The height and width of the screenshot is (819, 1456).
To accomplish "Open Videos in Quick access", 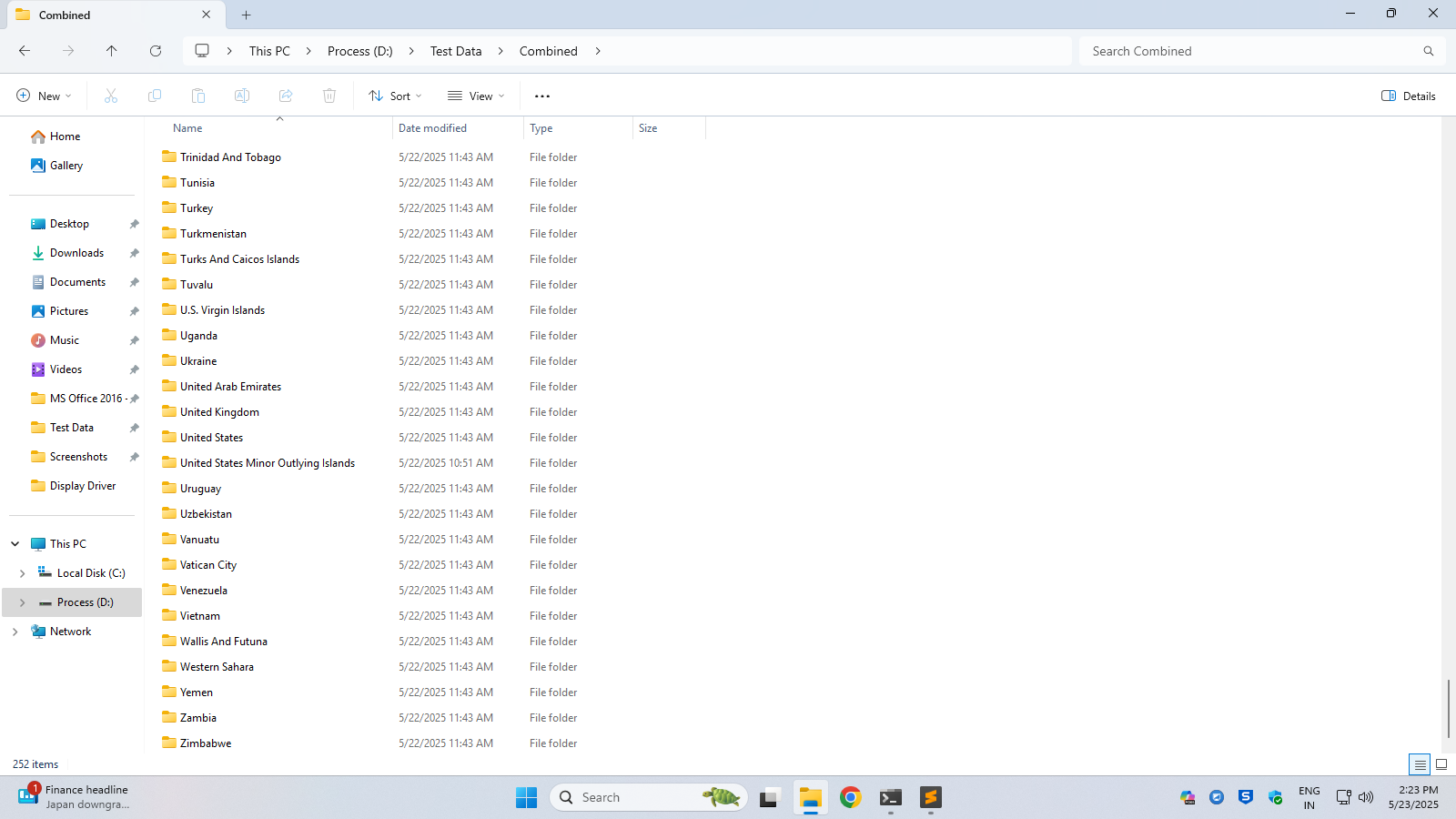I will (66, 369).
